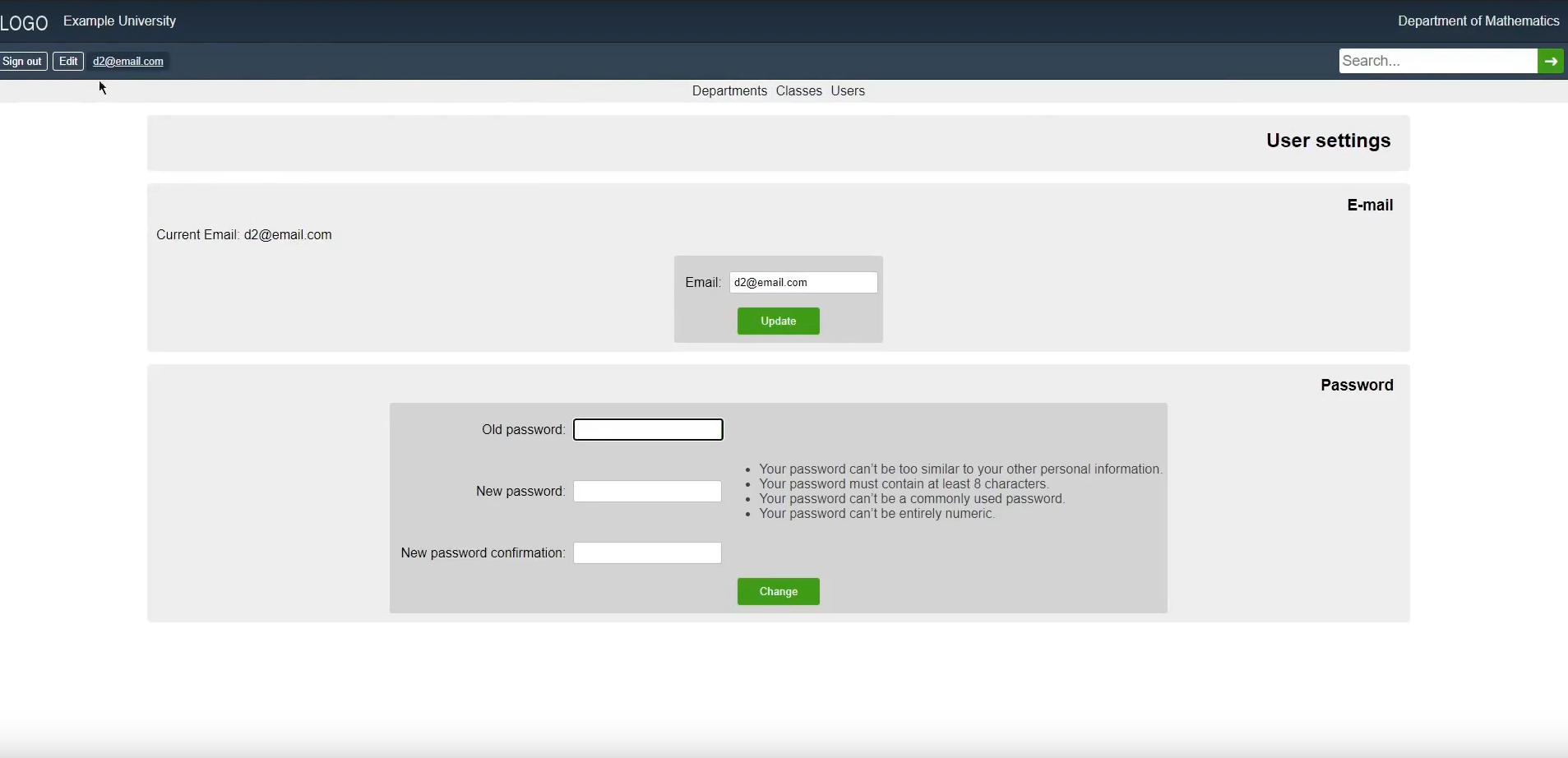Click the Email label beside the field
Viewport: 1568px width, 758px height.
tap(703, 283)
